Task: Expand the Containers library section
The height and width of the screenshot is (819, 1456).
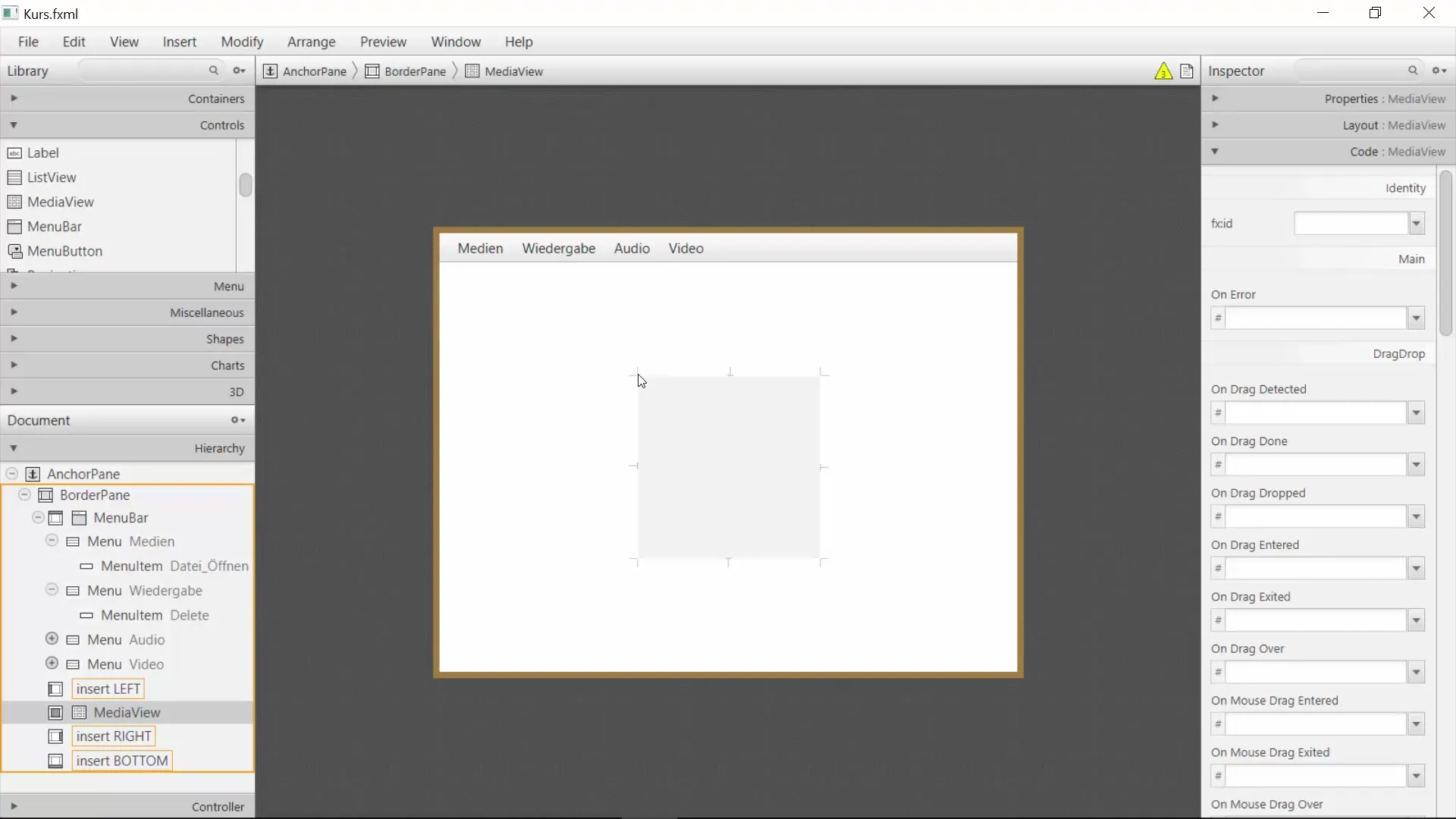Action: (x=127, y=99)
